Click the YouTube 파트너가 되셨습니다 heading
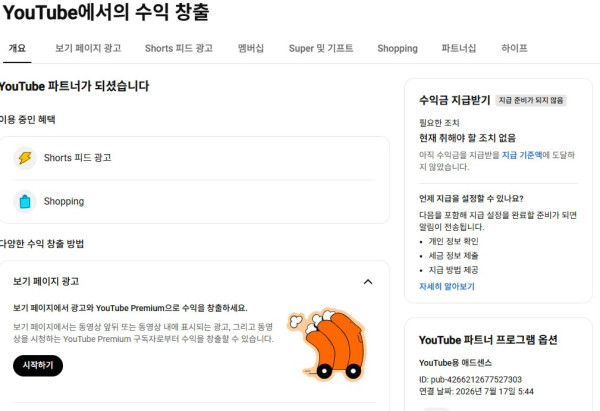The width and height of the screenshot is (600, 411). click(x=75, y=86)
